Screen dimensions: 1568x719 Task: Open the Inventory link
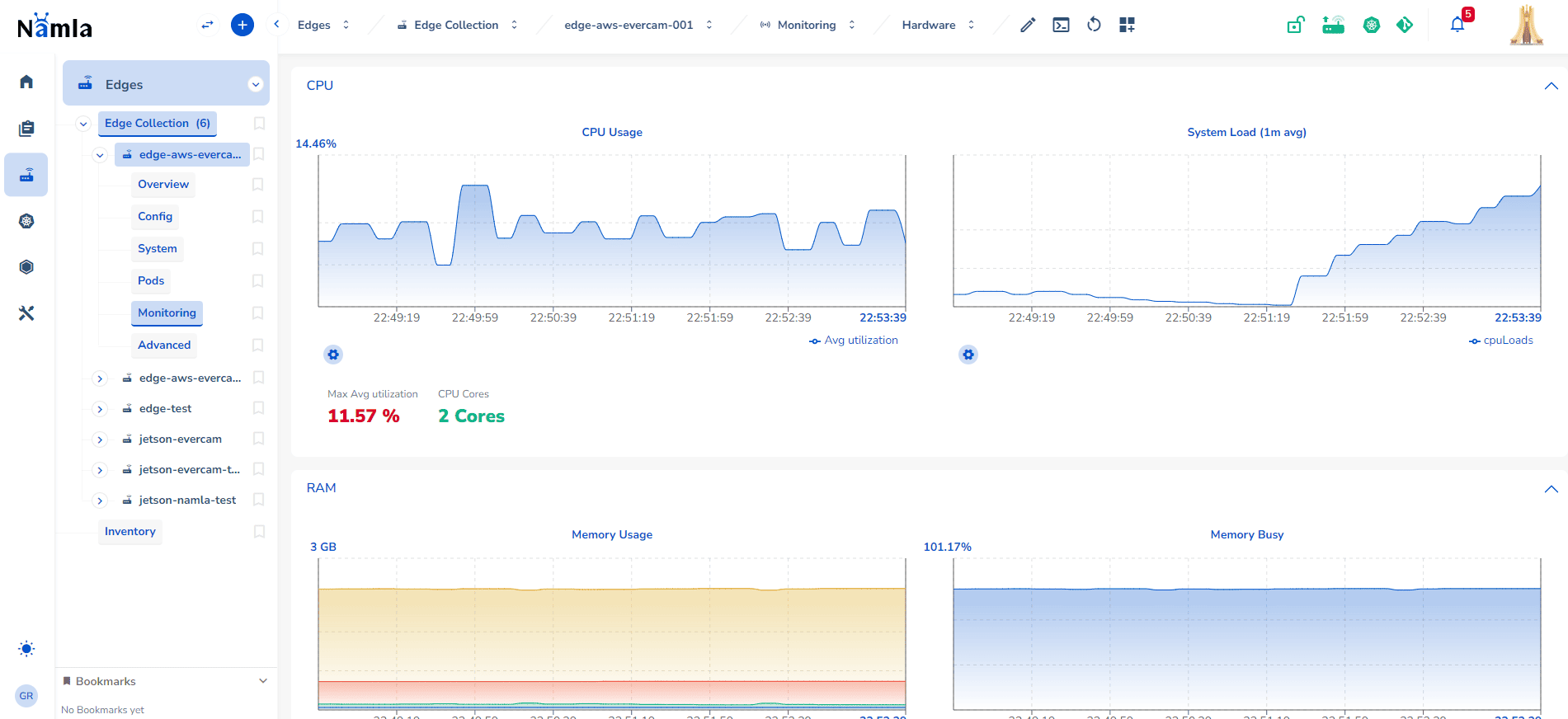coord(129,532)
